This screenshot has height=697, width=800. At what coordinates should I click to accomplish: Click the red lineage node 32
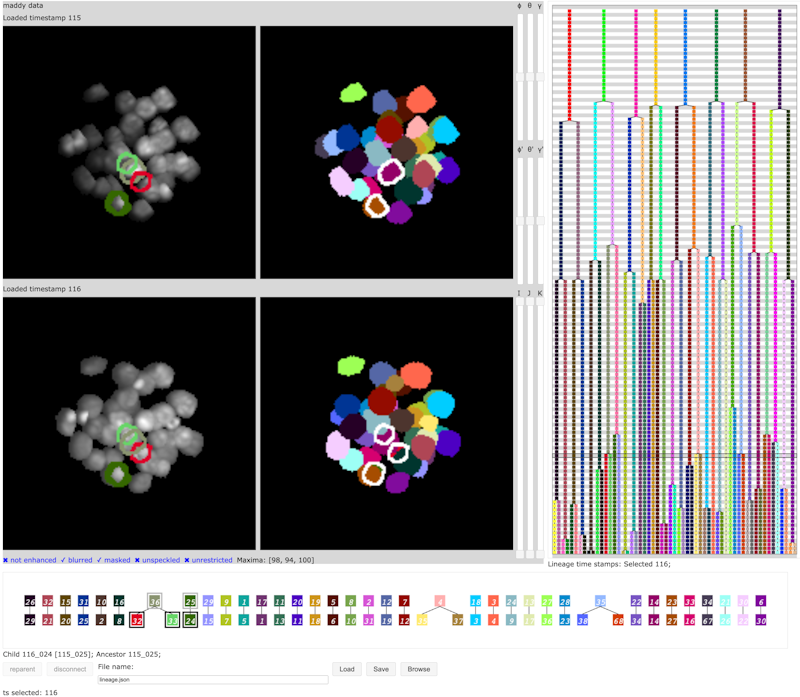pos(137,620)
